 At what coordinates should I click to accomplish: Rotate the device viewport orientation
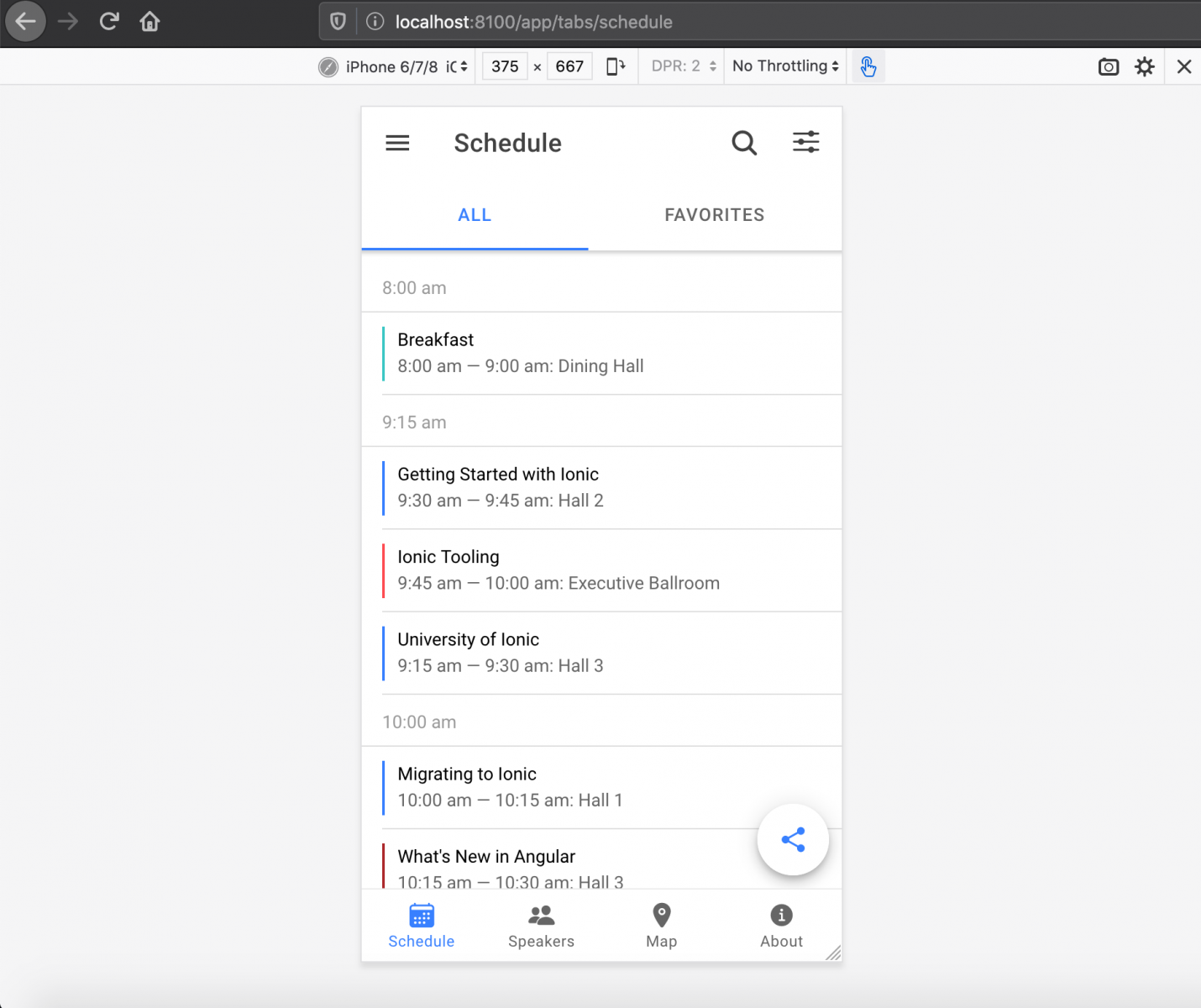click(x=616, y=66)
